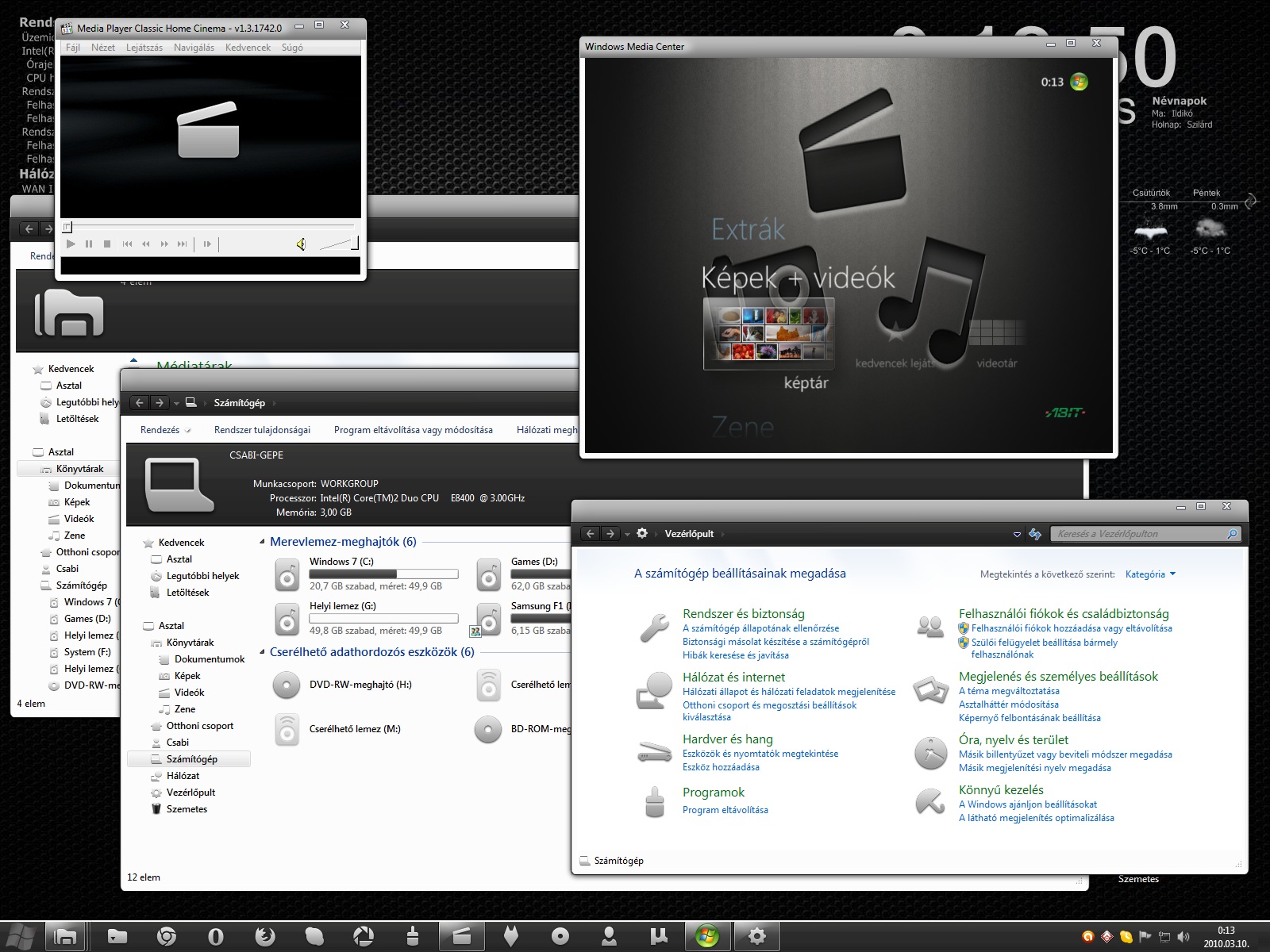
Task: Go back in the Vezérlőpult window
Action: (x=590, y=534)
